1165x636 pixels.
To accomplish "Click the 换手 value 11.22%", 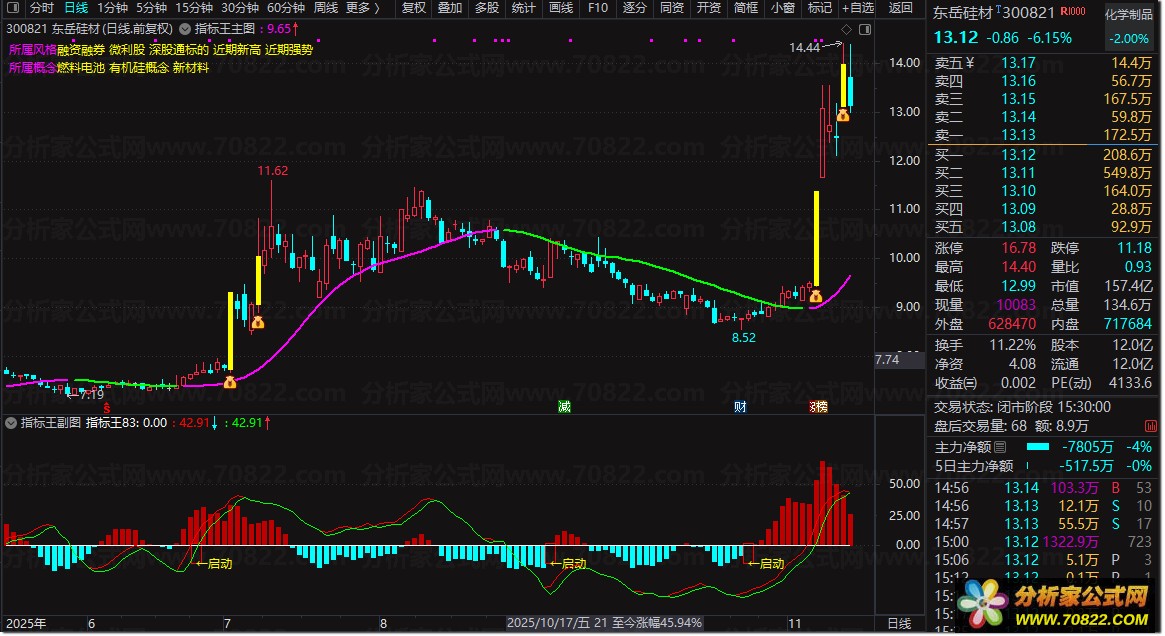I will 1013,345.
